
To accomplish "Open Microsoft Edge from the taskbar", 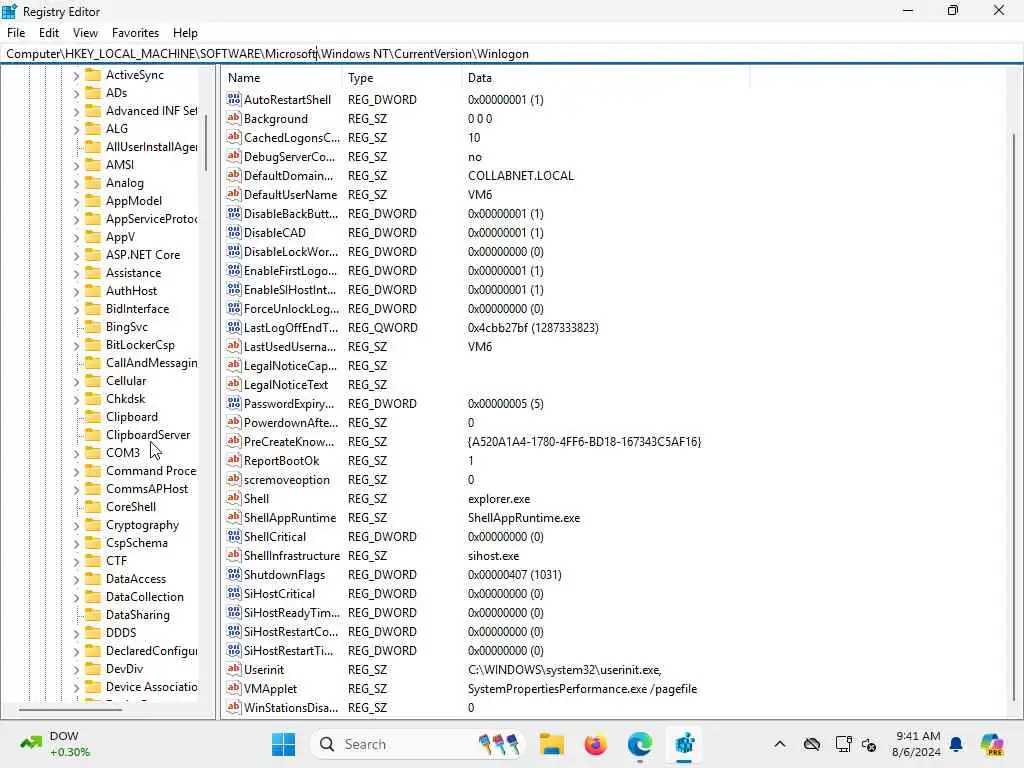I will click(x=640, y=744).
